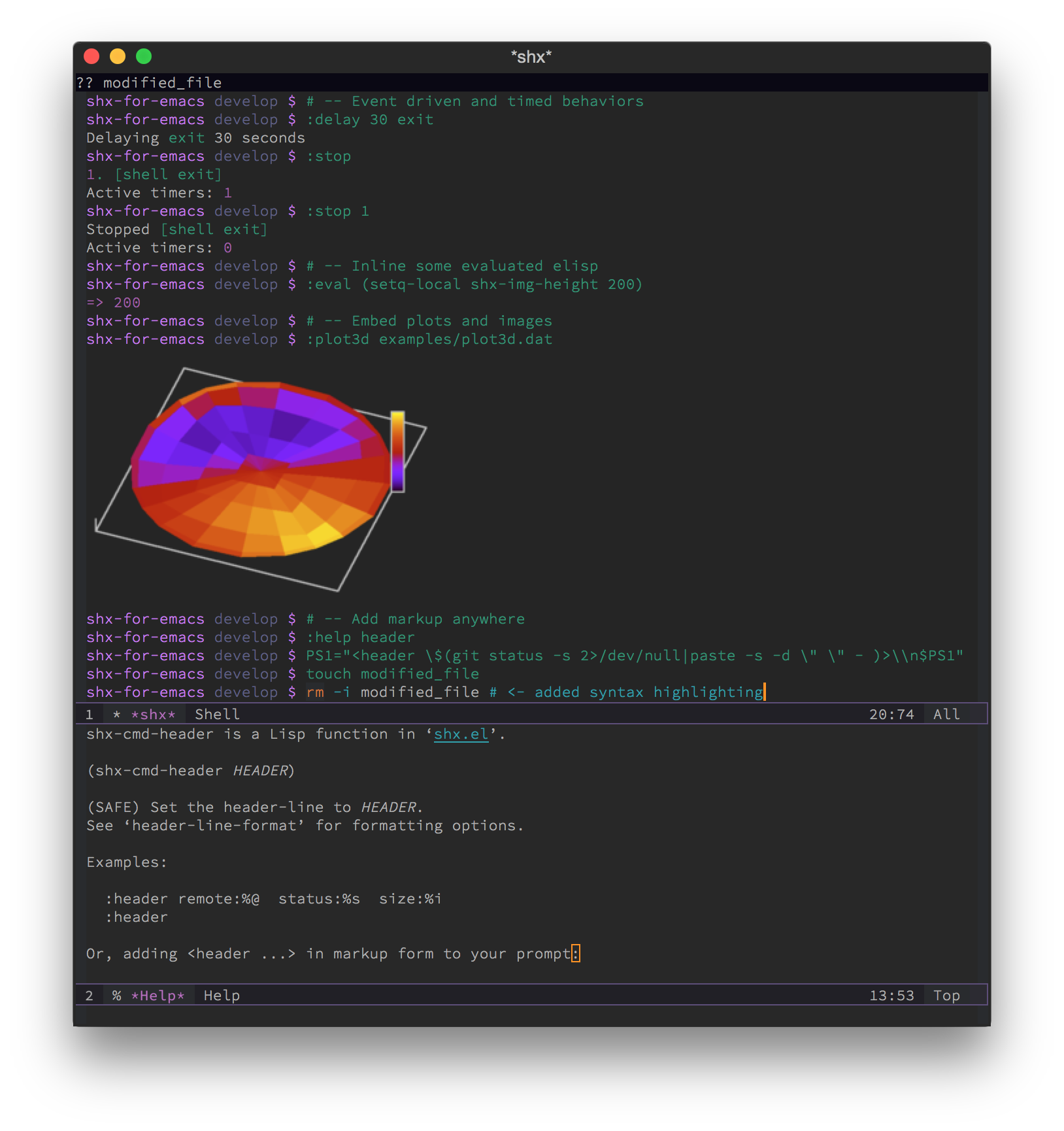Click the ':stop 1' command
This screenshot has height=1131, width=1064.
[x=338, y=211]
